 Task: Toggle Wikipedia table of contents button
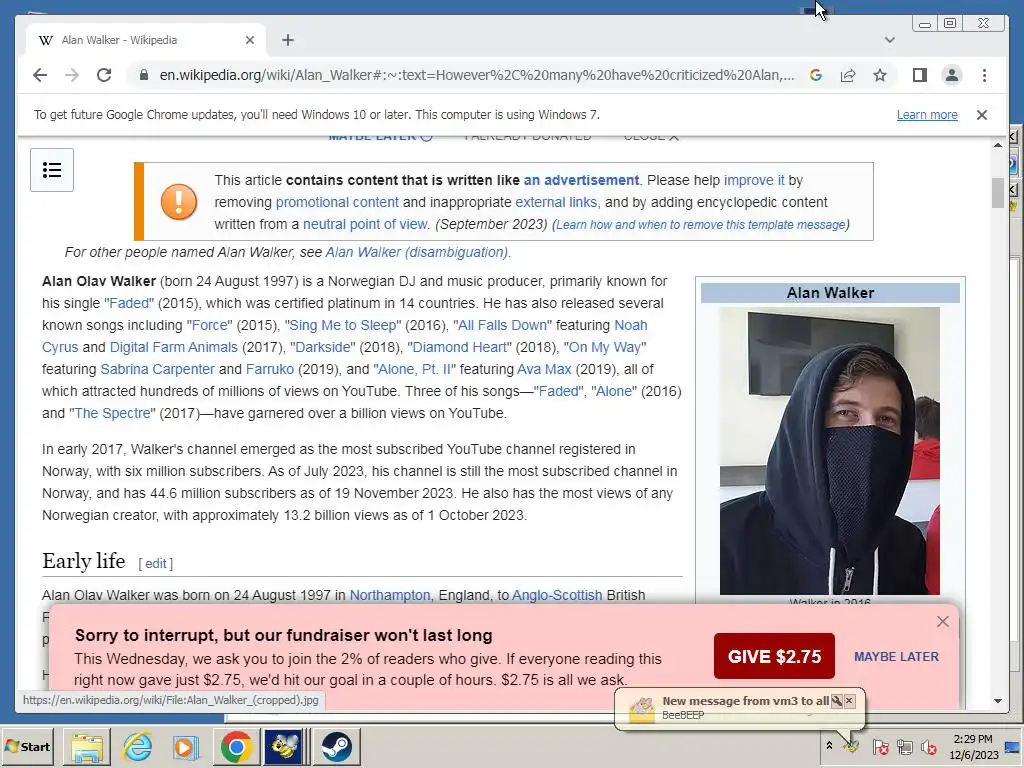coord(52,170)
